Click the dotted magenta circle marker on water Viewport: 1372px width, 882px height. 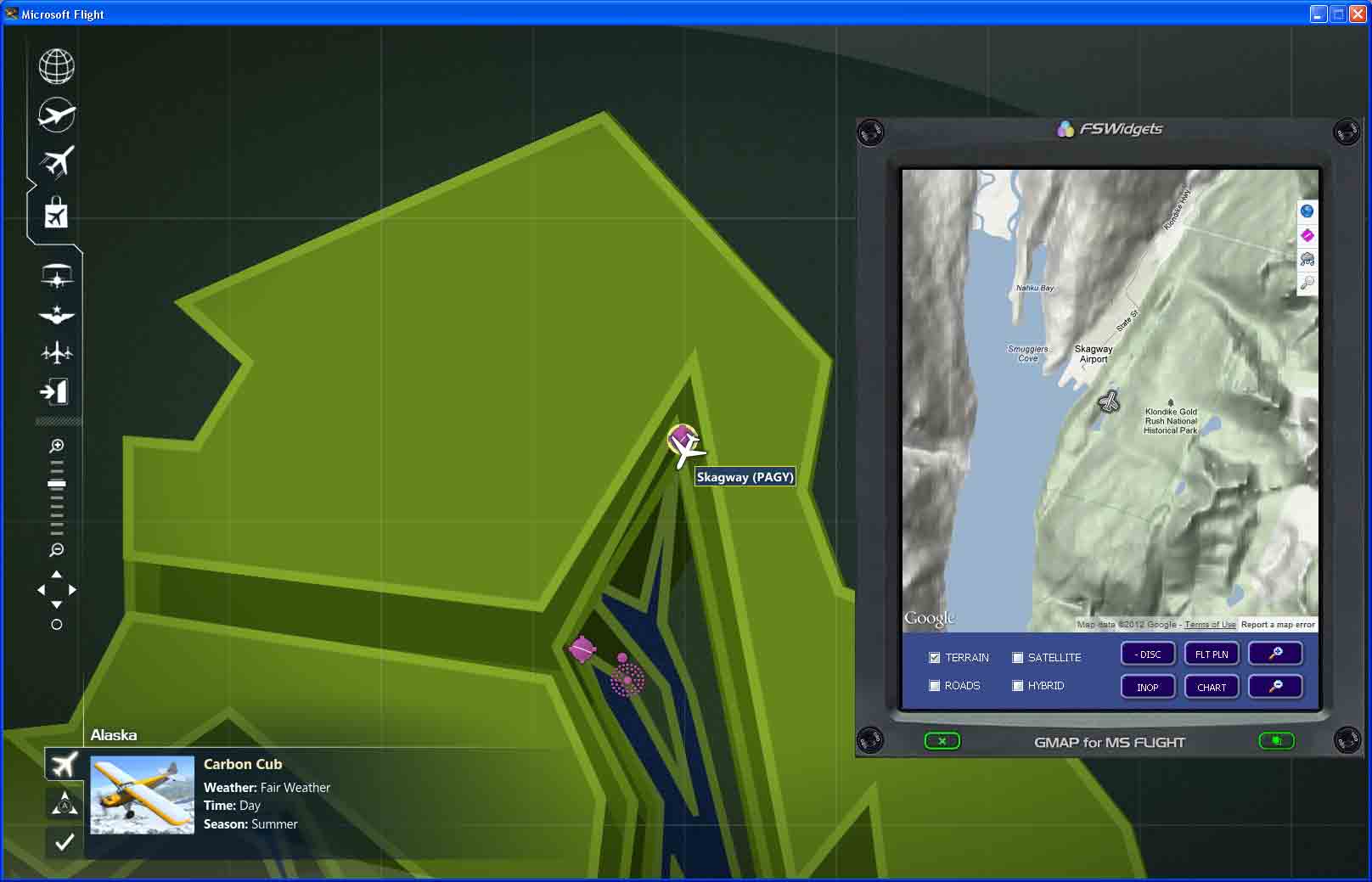[x=627, y=679]
